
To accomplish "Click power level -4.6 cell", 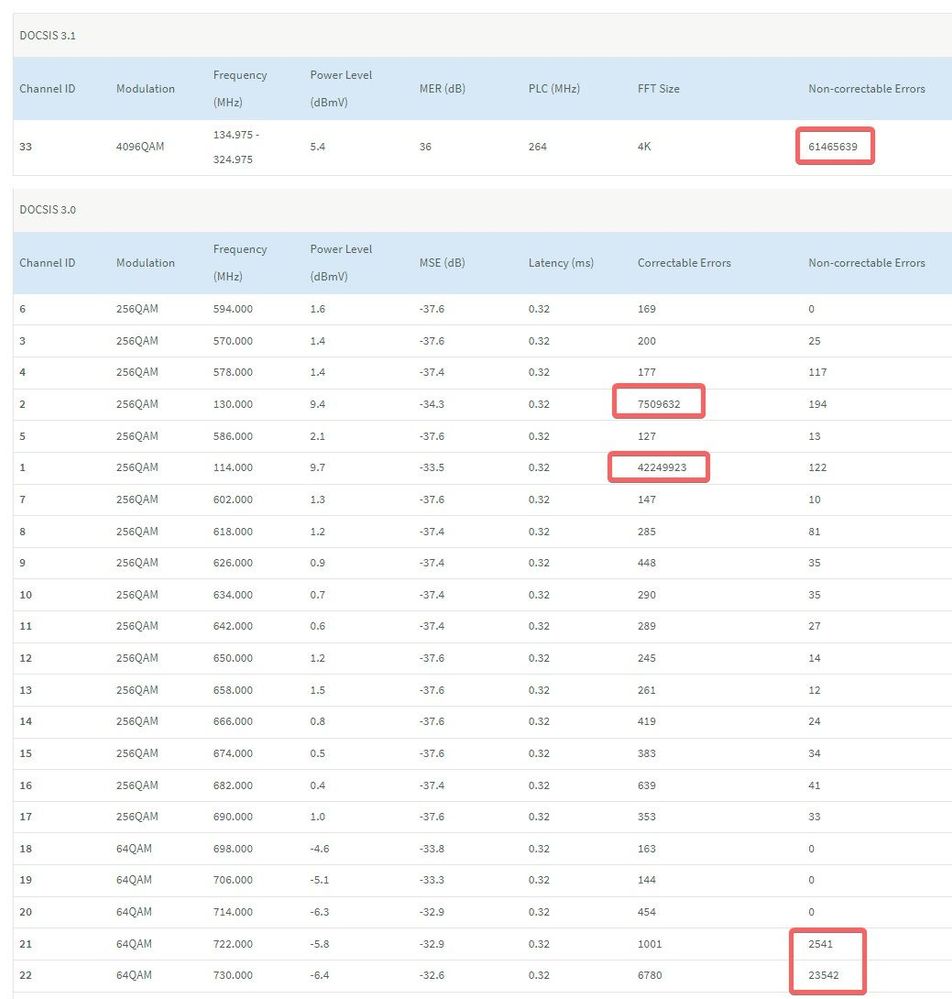I will [319, 849].
